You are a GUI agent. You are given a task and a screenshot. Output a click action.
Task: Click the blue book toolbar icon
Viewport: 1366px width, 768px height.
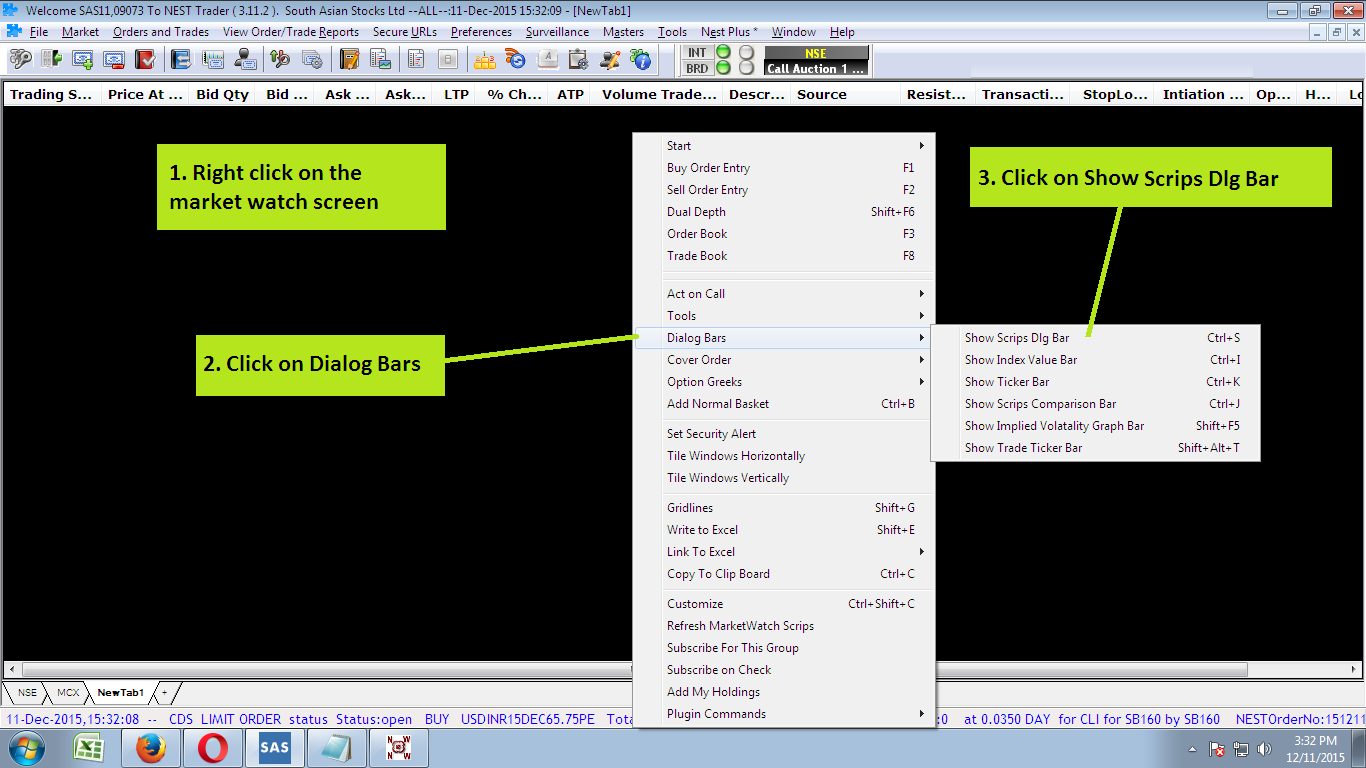[x=181, y=60]
